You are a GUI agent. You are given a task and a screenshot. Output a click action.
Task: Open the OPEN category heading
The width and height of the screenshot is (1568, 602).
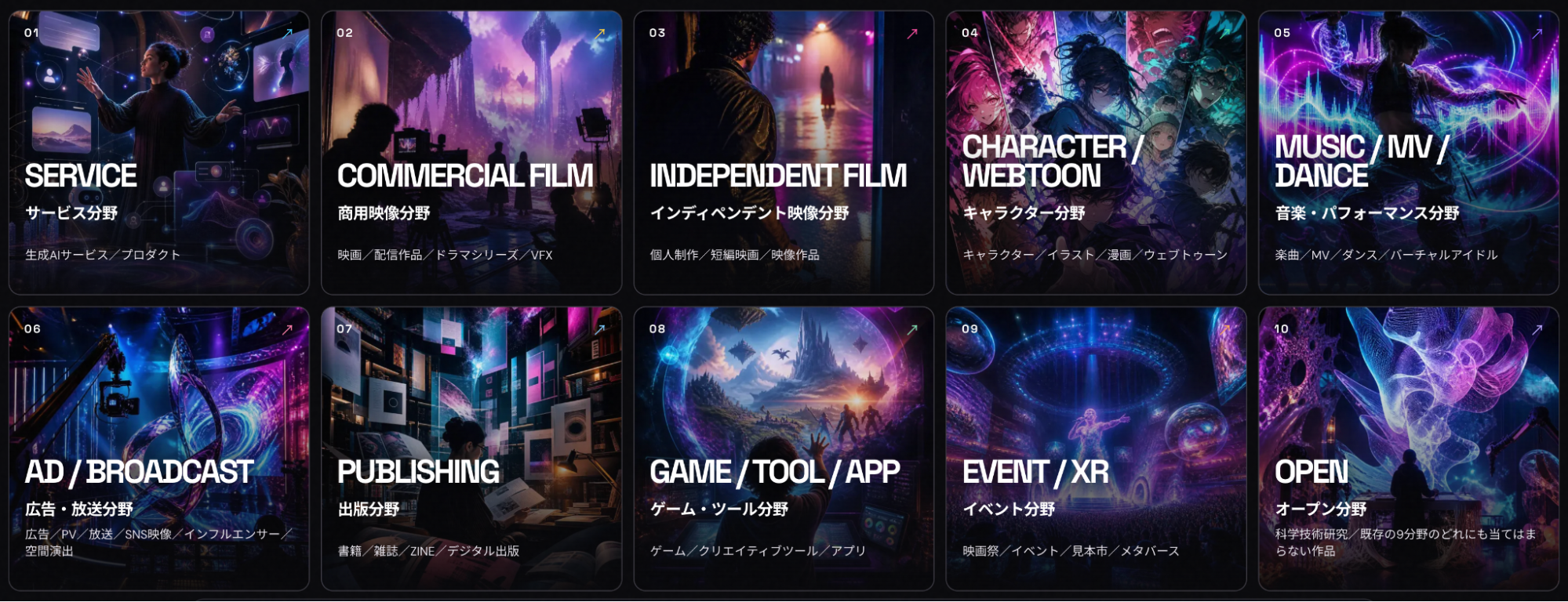[1312, 472]
